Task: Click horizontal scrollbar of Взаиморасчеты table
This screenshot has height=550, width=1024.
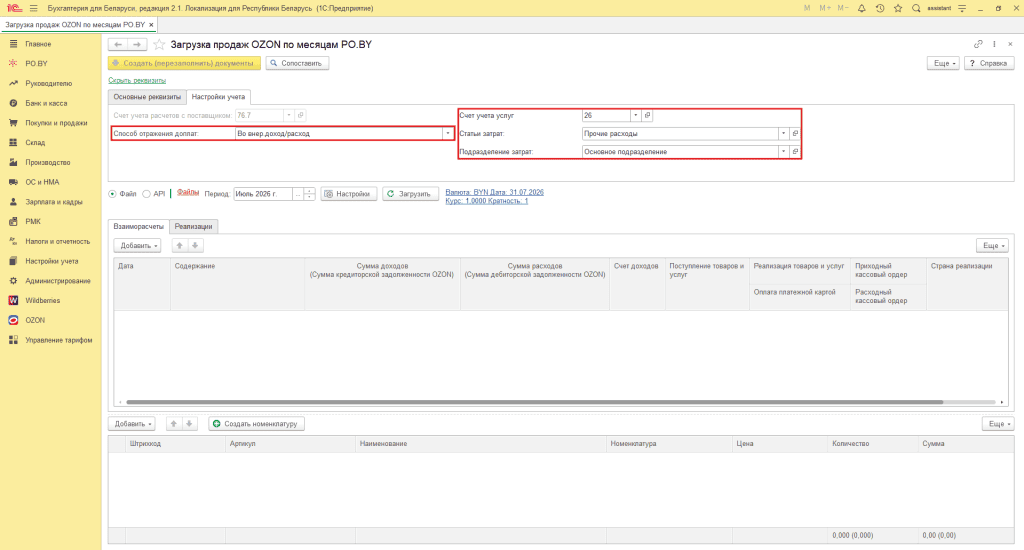Action: [x=534, y=402]
